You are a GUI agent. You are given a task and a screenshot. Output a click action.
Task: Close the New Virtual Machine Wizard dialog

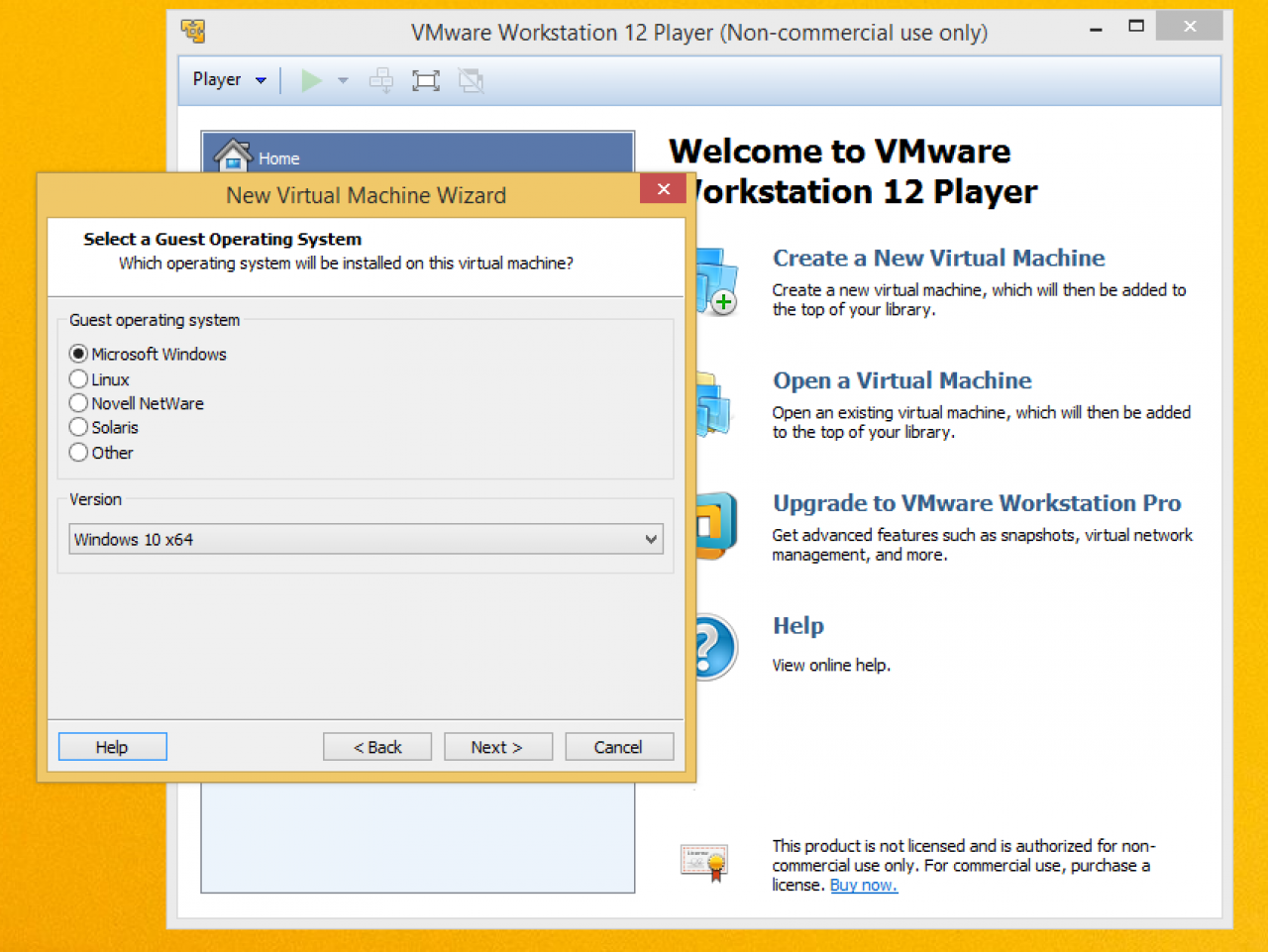pos(663,188)
